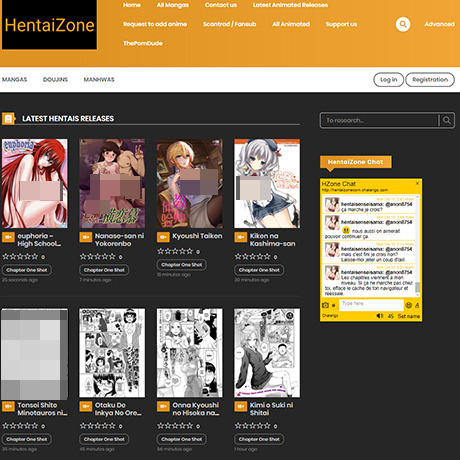
Task: Open Chapter One Shot for Kimi o Suki ni Shitai
Action: (x=259, y=439)
